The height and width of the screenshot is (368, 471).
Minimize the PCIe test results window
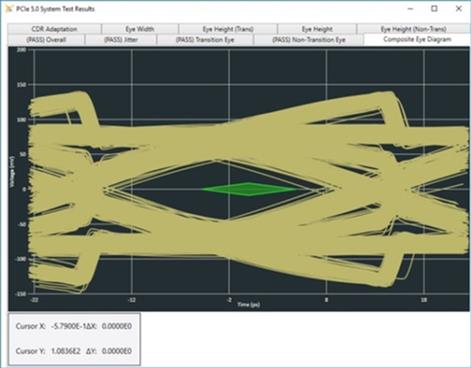point(411,9)
